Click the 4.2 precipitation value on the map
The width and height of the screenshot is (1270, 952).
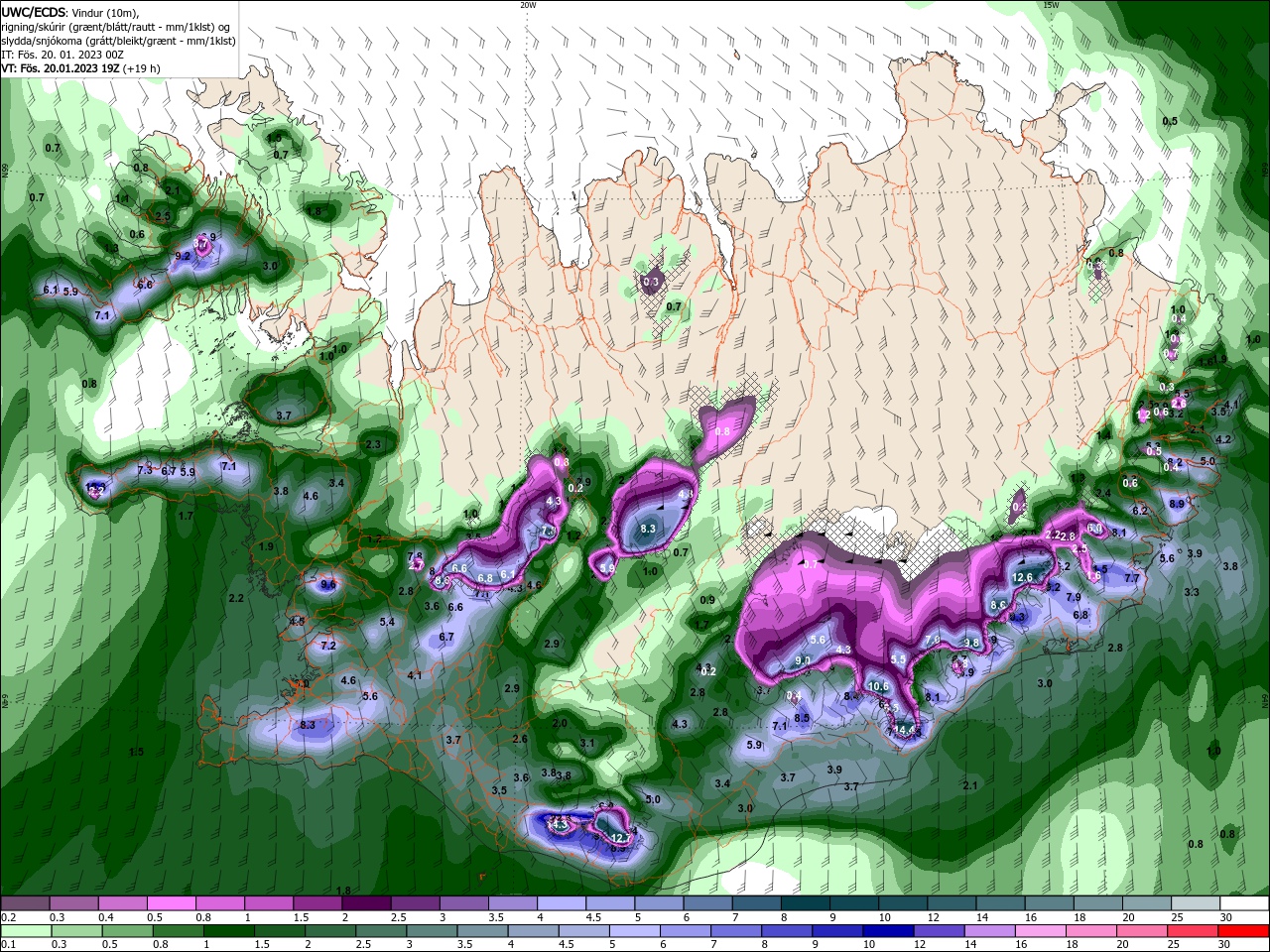1223,439
